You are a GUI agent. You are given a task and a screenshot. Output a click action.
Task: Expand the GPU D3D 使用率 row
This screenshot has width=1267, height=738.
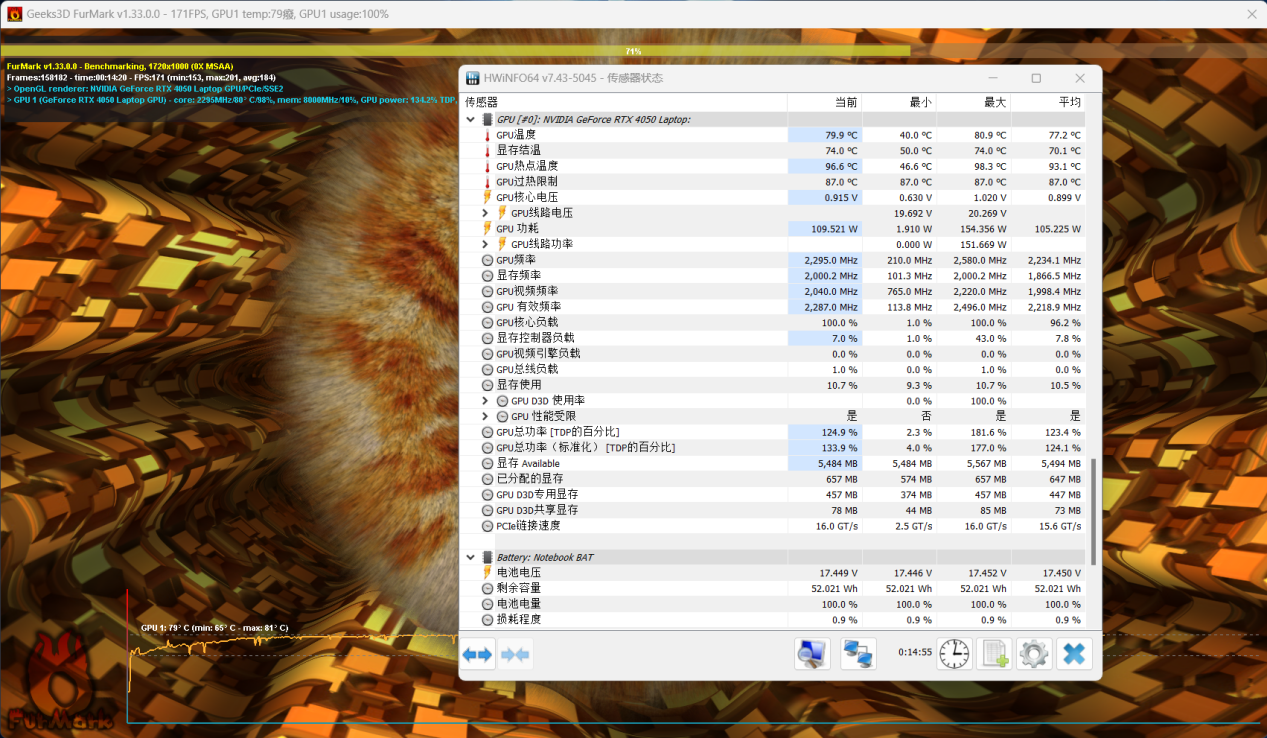click(x=486, y=401)
